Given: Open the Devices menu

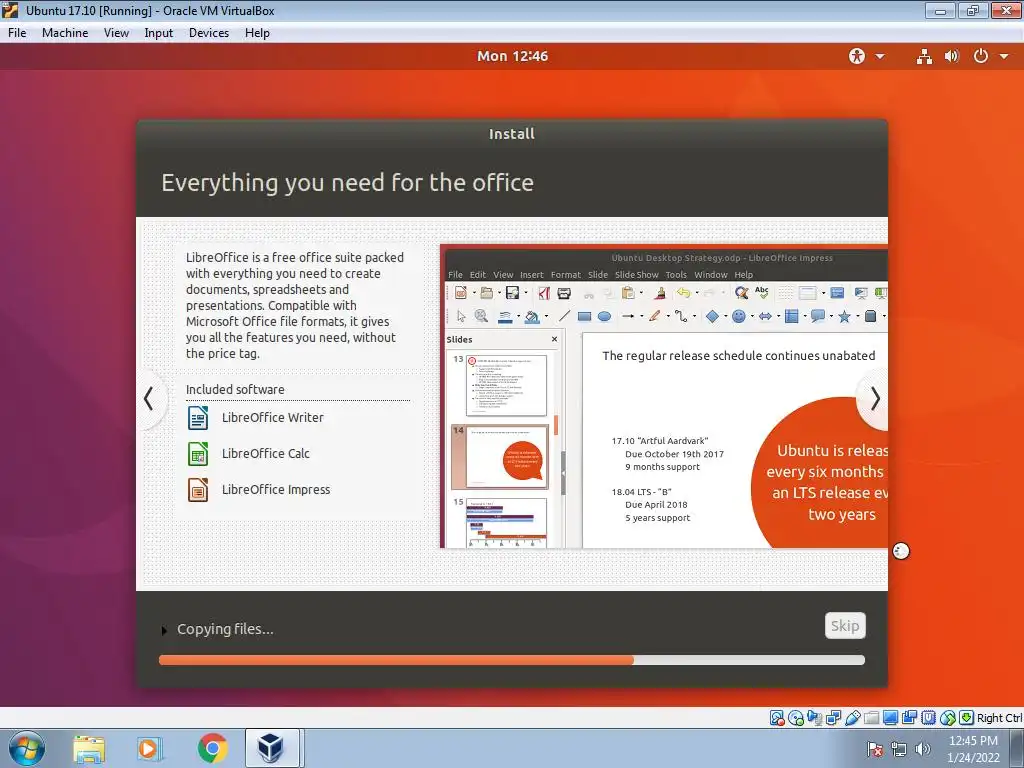Looking at the screenshot, I should click(209, 33).
